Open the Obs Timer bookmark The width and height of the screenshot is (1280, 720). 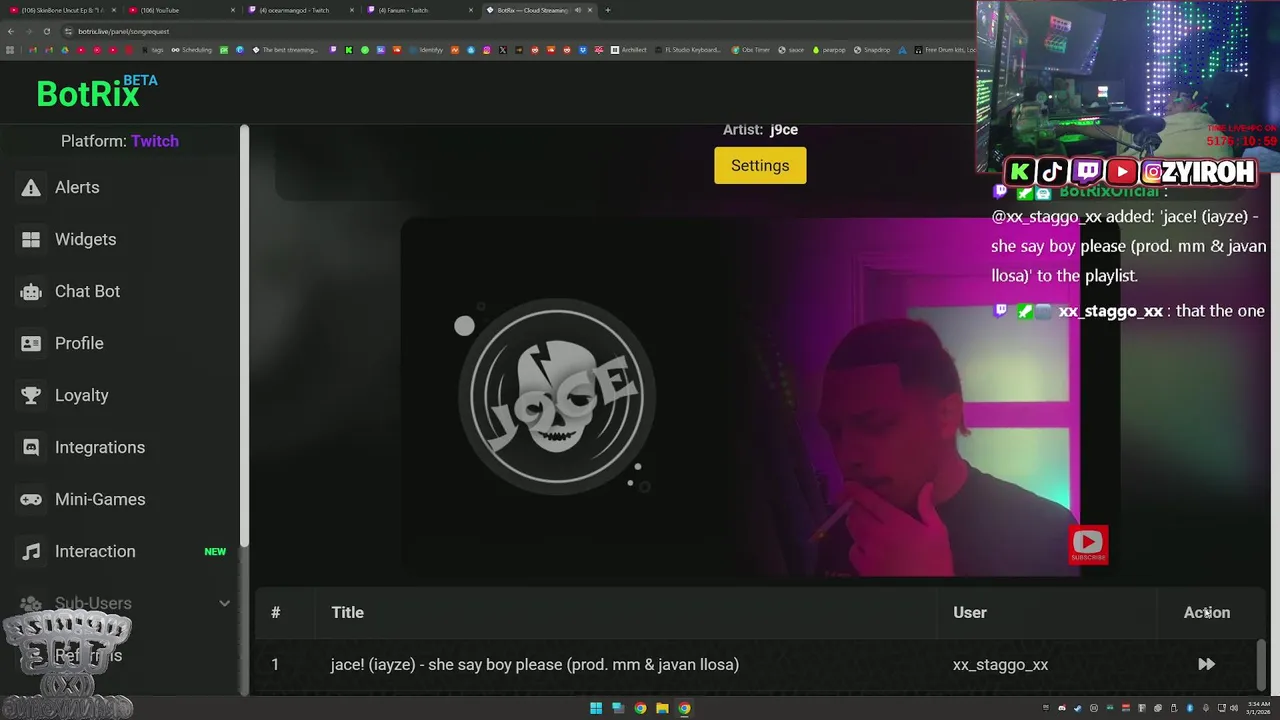click(x=750, y=50)
